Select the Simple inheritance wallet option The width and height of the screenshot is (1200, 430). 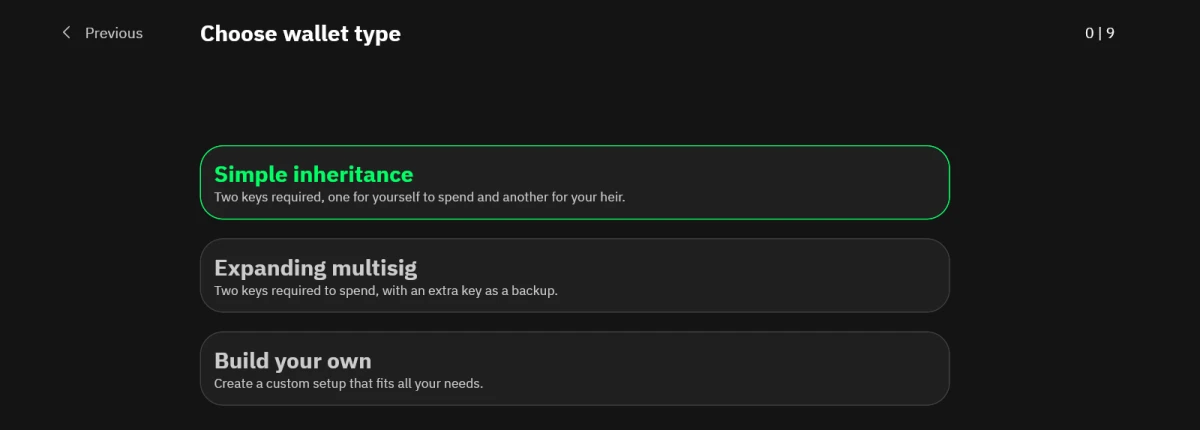coord(574,182)
